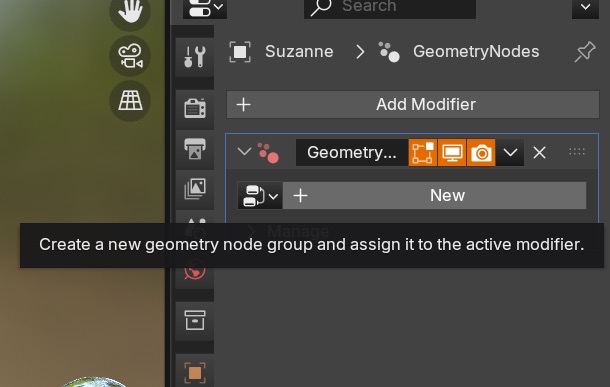610x387 pixels.
Task: Browse existing node groups dropdown
Action: tap(260, 195)
